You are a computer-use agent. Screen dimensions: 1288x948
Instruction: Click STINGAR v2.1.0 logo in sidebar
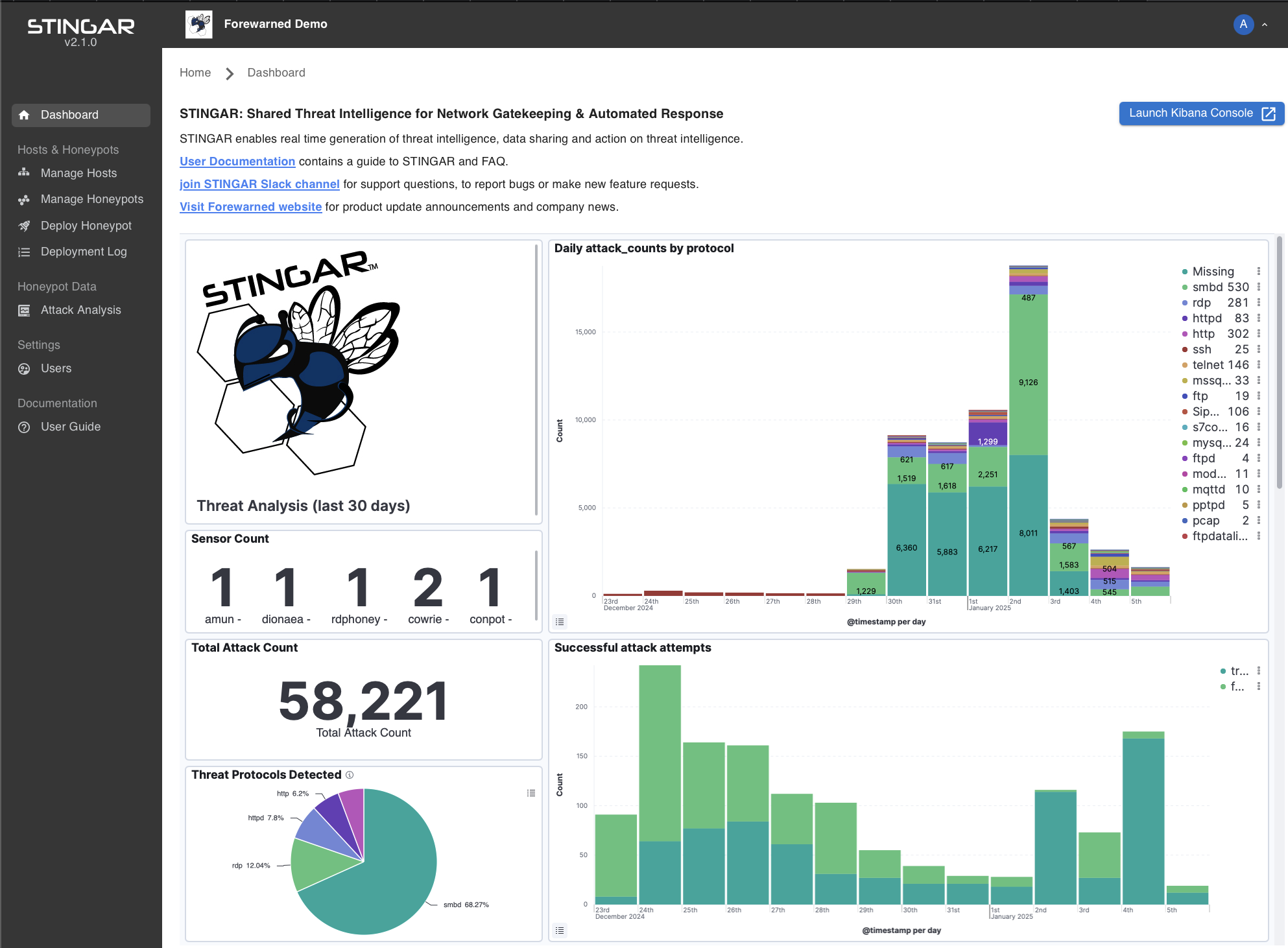click(80, 32)
